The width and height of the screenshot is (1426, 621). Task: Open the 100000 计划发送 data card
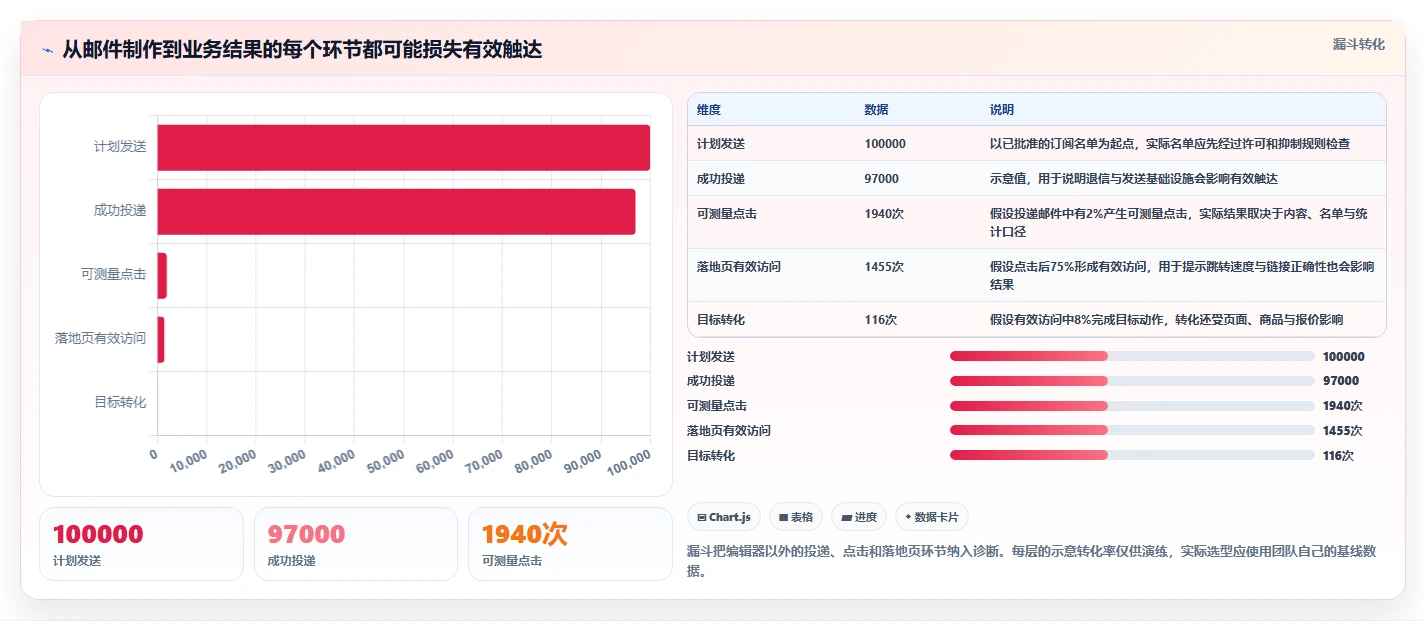pos(141,544)
